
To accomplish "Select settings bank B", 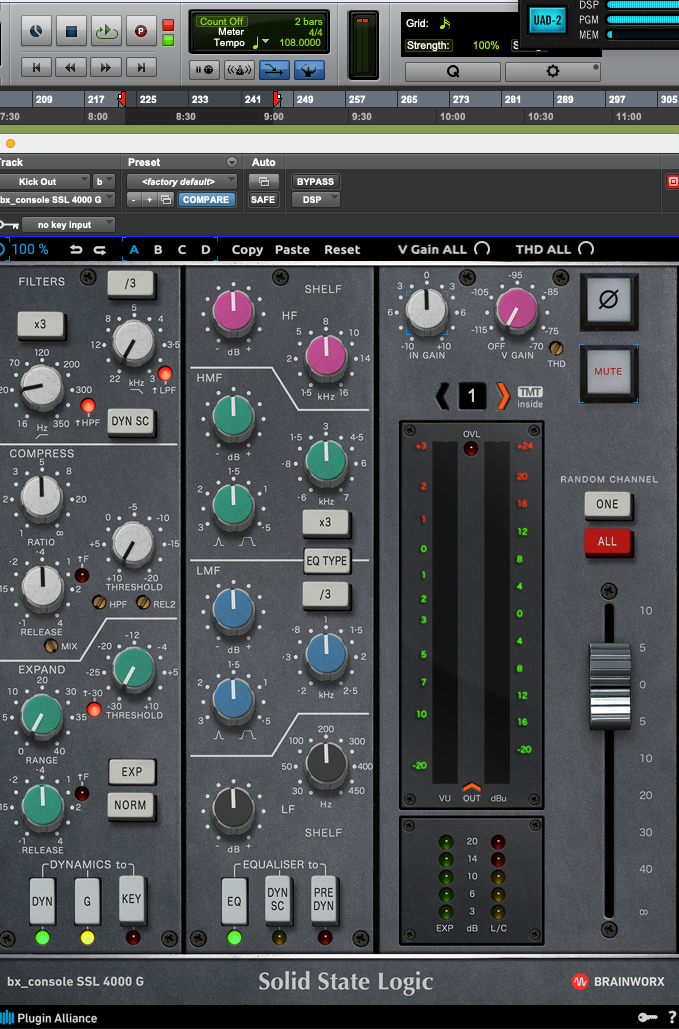I will 158,249.
